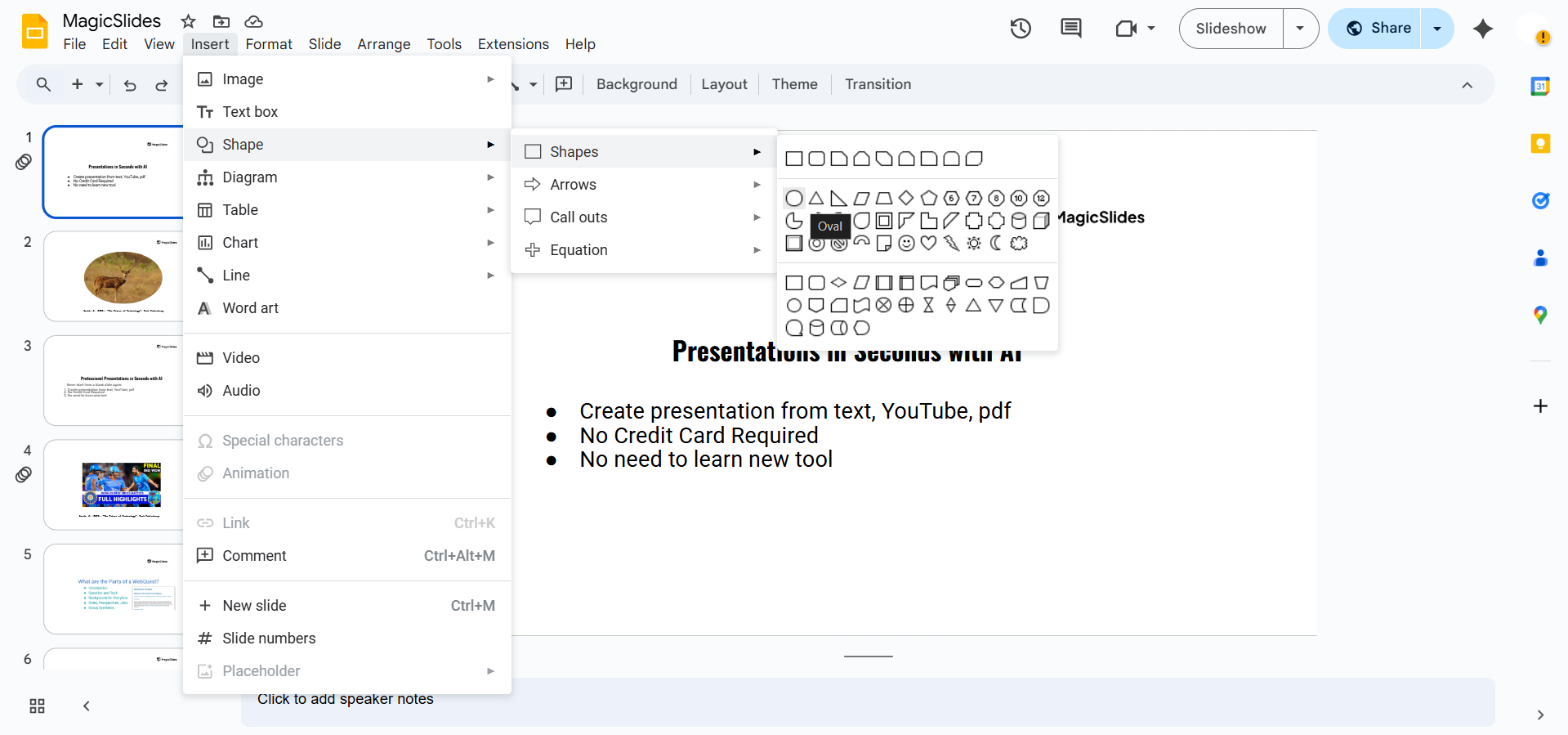The height and width of the screenshot is (735, 1568).
Task: Insert the heart shape
Action: [x=929, y=244]
